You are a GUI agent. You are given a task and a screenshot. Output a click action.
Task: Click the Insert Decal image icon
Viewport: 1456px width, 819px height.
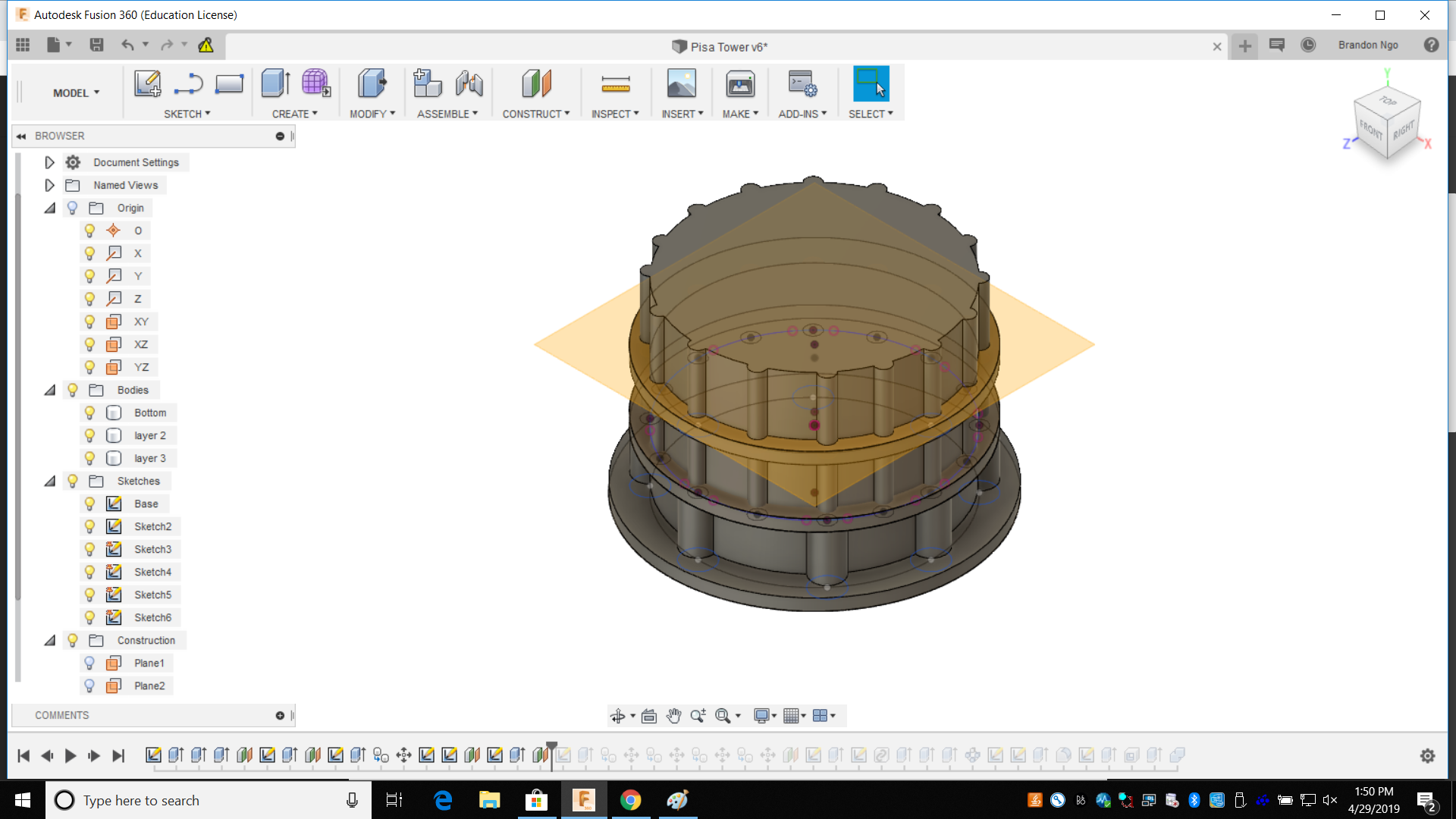[x=682, y=83]
